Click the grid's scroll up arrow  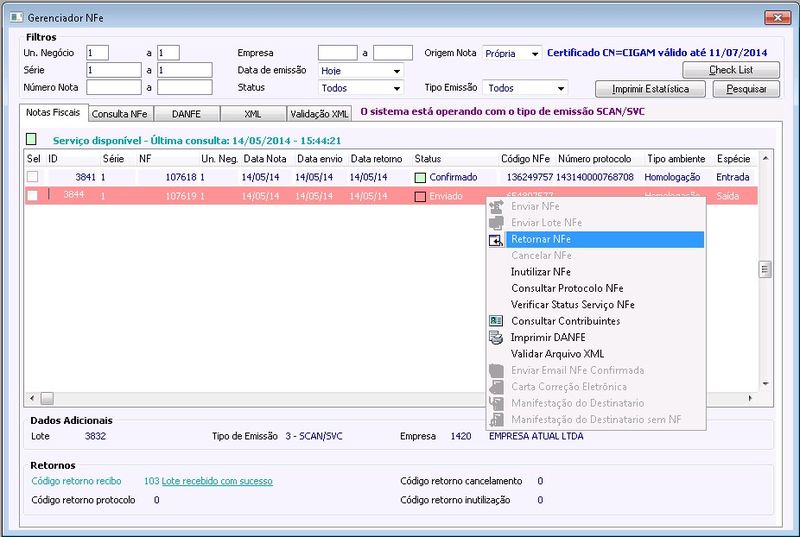tap(765, 159)
